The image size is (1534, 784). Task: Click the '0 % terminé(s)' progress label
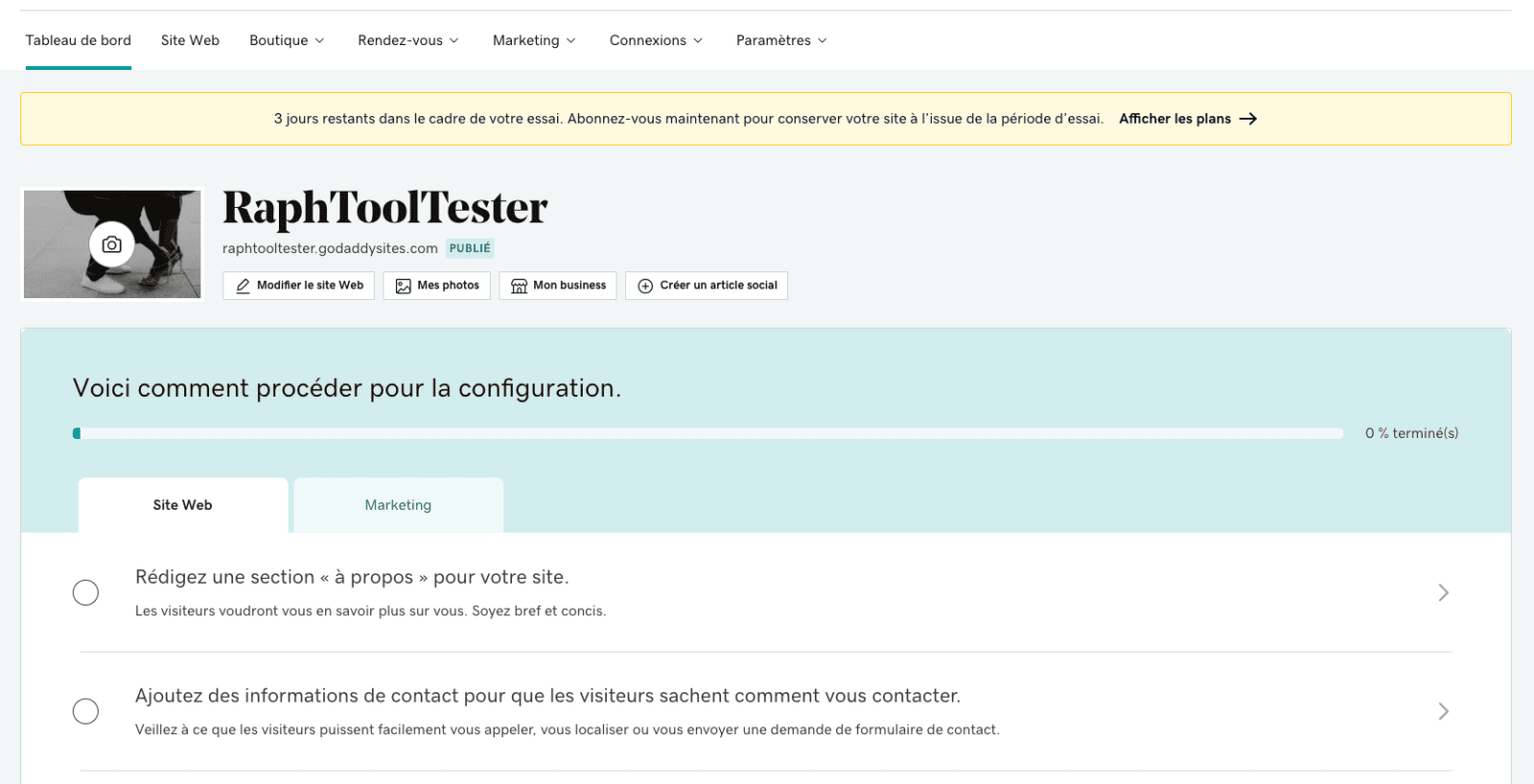(1412, 433)
